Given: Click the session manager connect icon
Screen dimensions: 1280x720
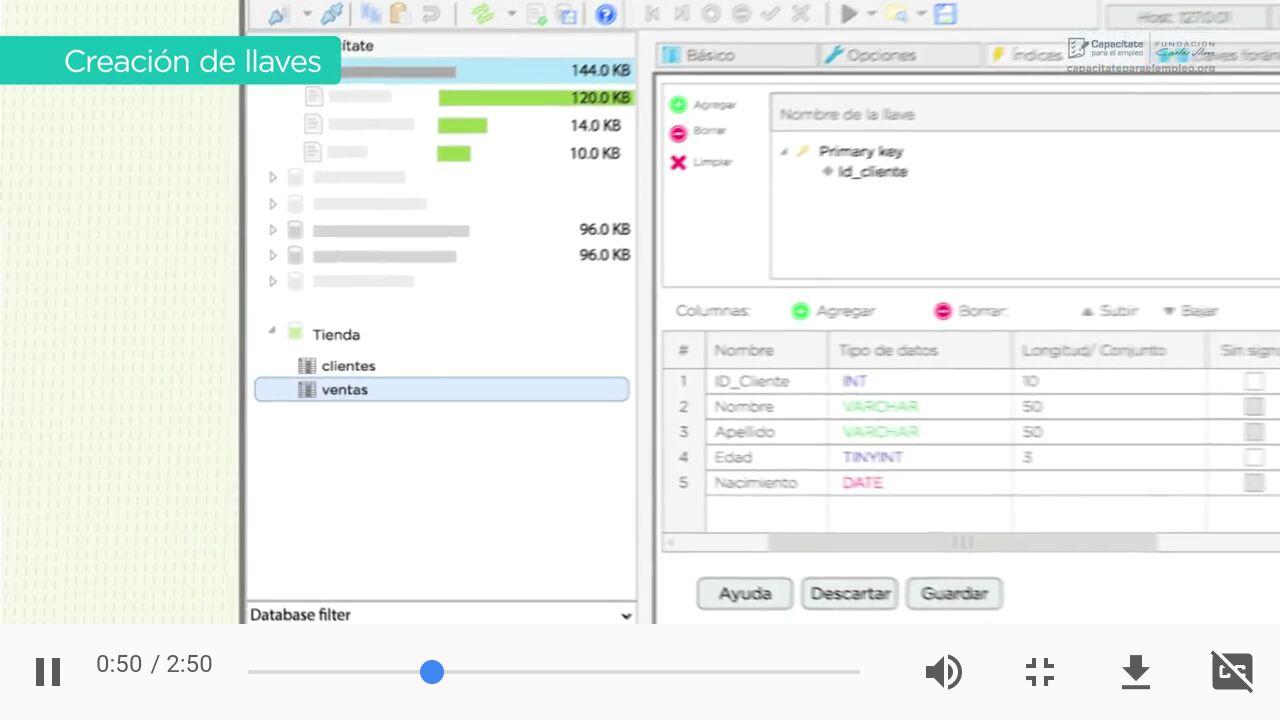Looking at the screenshot, I should coord(279,14).
